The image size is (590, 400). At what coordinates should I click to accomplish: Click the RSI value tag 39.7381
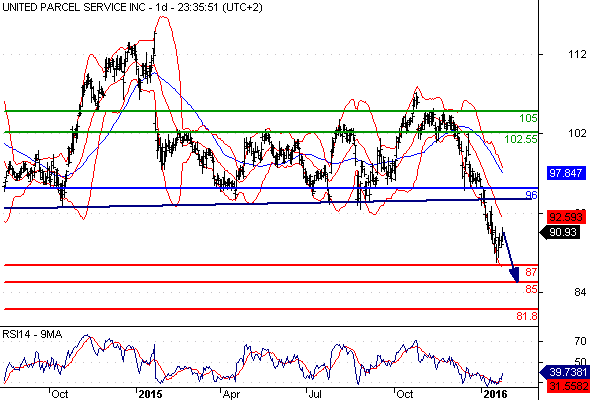564,373
